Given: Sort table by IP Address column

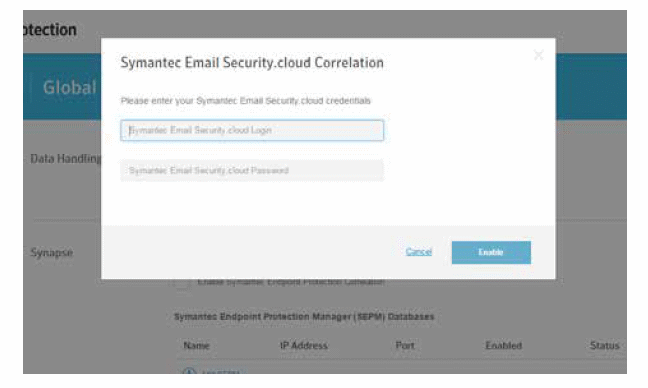Looking at the screenshot, I should tap(304, 345).
